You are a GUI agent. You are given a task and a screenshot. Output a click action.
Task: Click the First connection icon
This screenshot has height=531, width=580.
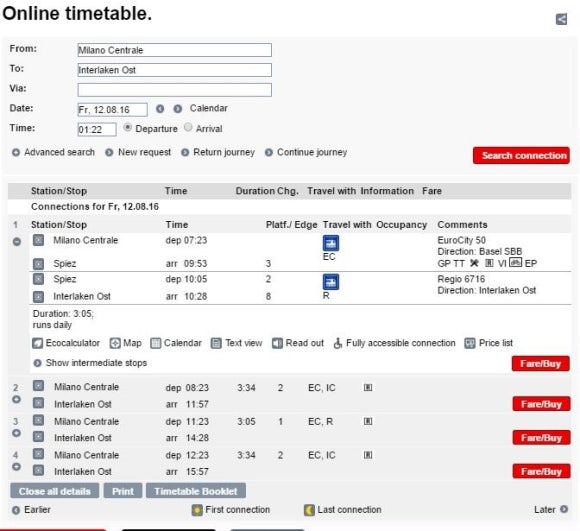pos(197,510)
